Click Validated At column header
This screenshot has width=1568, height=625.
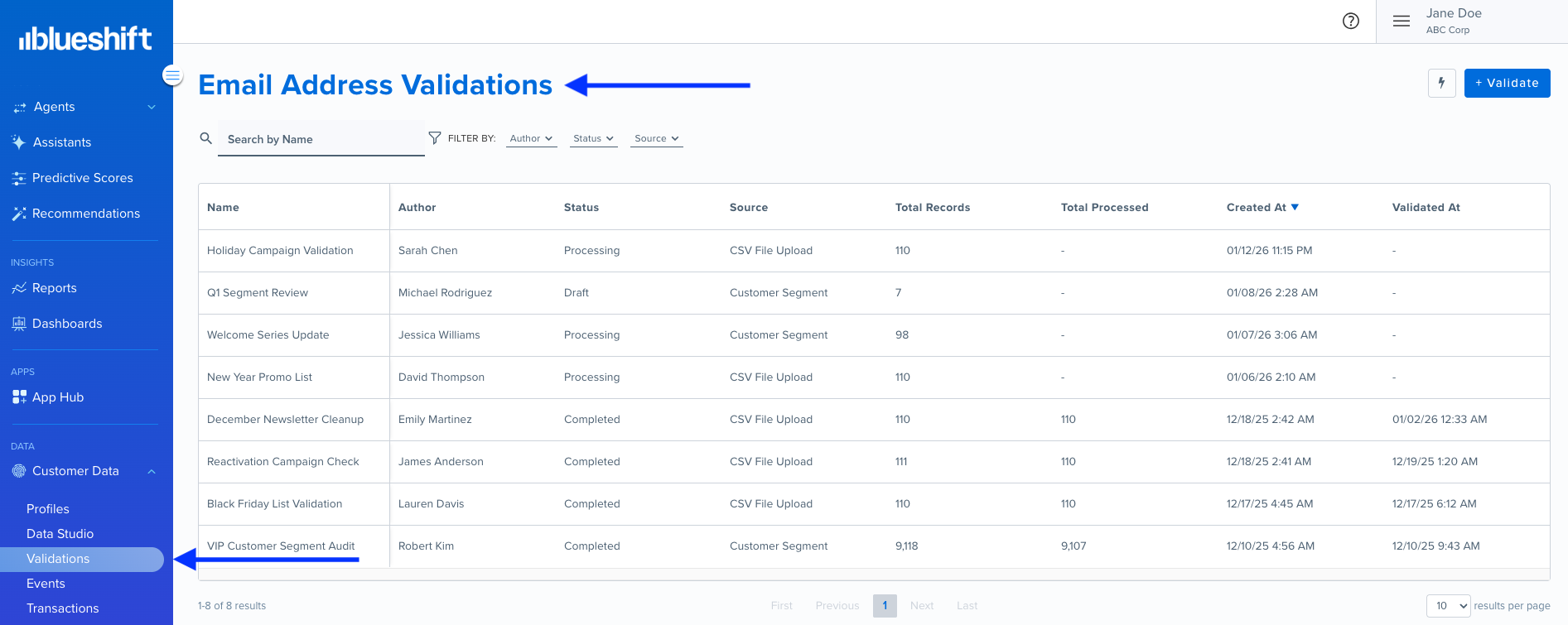[1426, 207]
